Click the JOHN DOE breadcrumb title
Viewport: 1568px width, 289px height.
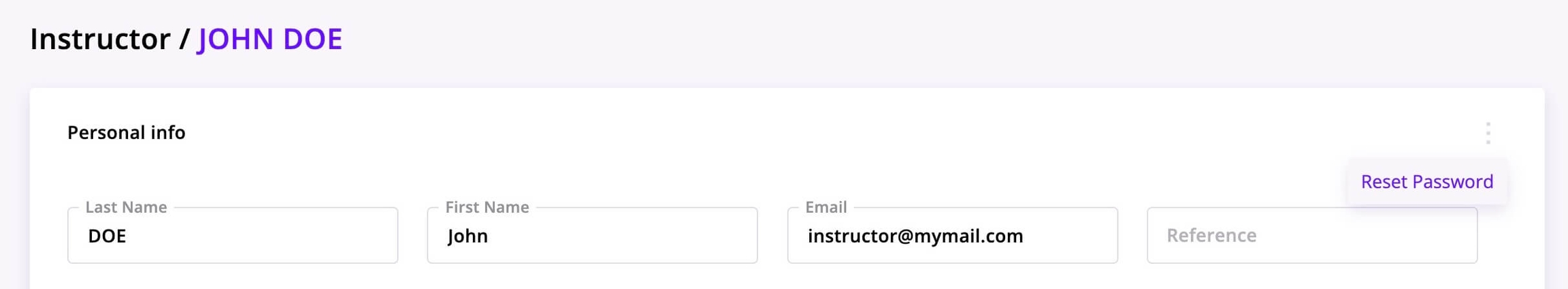tap(269, 39)
